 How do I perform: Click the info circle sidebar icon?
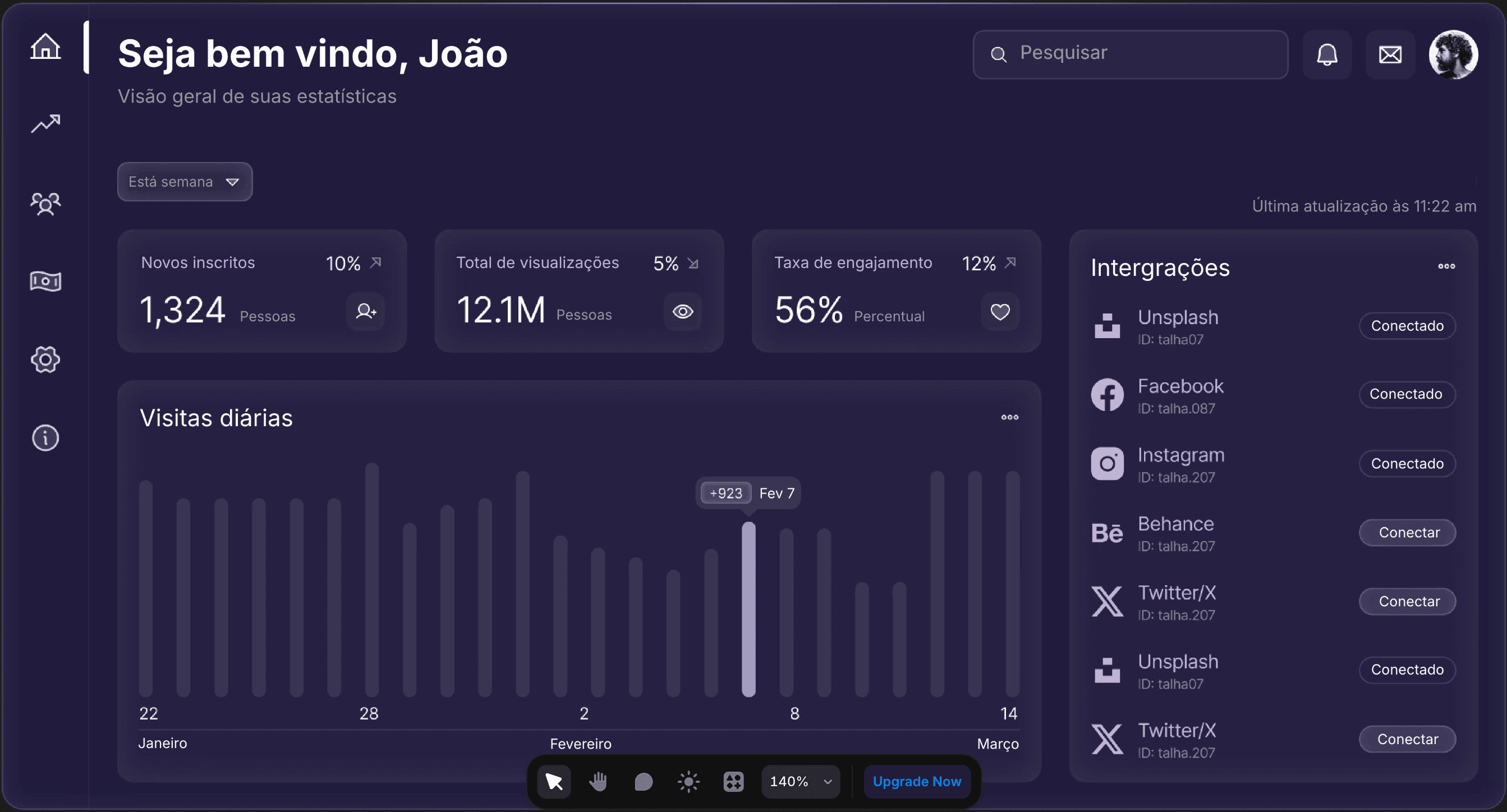45,438
